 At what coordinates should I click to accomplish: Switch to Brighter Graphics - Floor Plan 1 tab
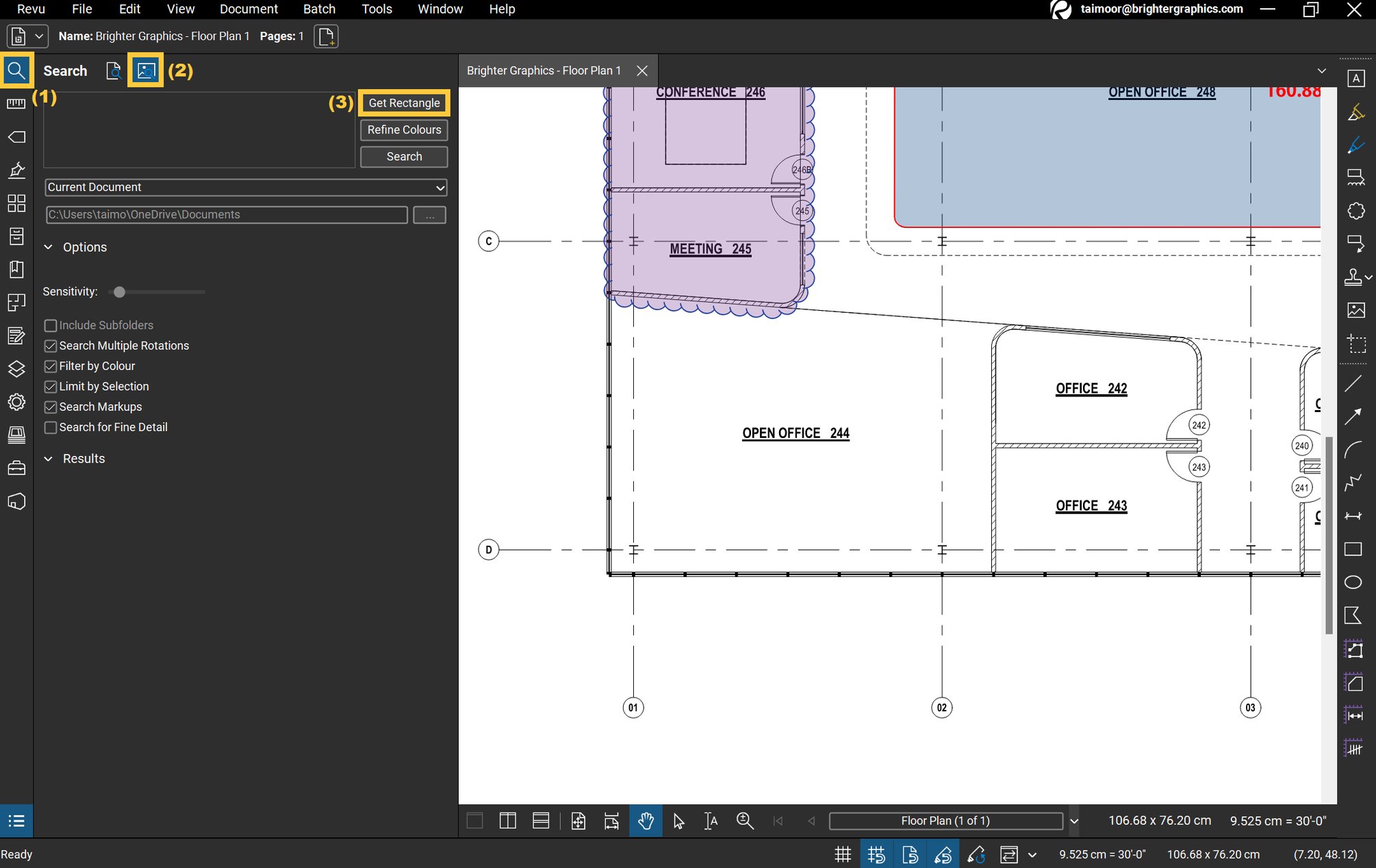(544, 70)
